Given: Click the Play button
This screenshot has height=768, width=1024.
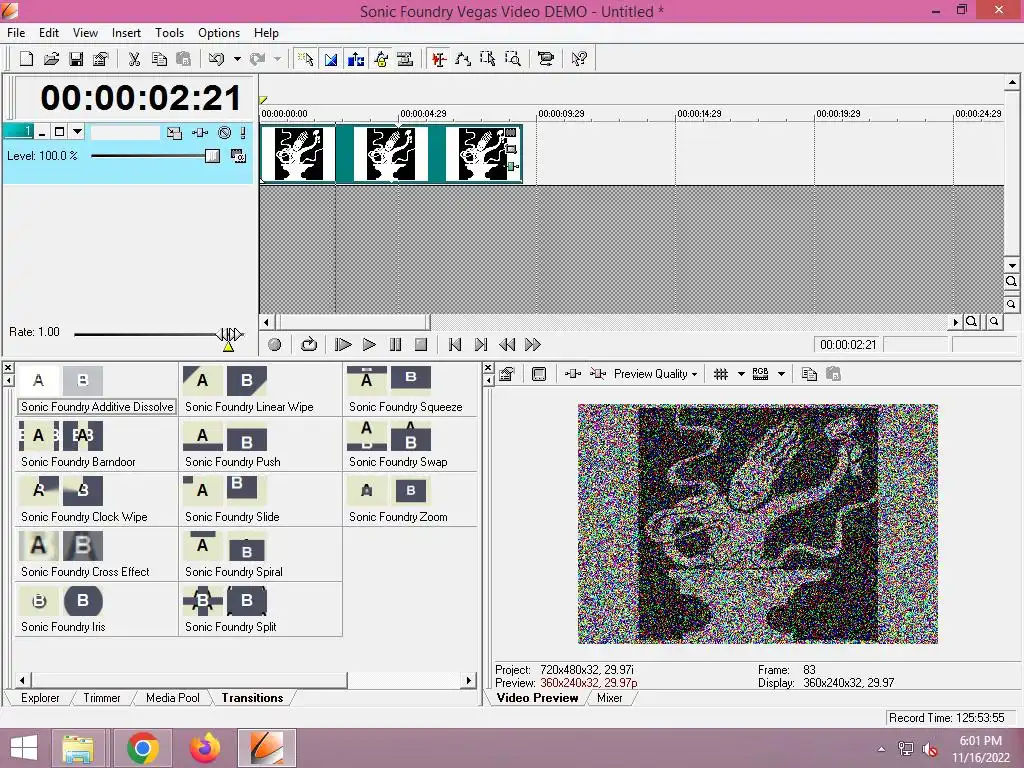Looking at the screenshot, I should click(x=369, y=344).
